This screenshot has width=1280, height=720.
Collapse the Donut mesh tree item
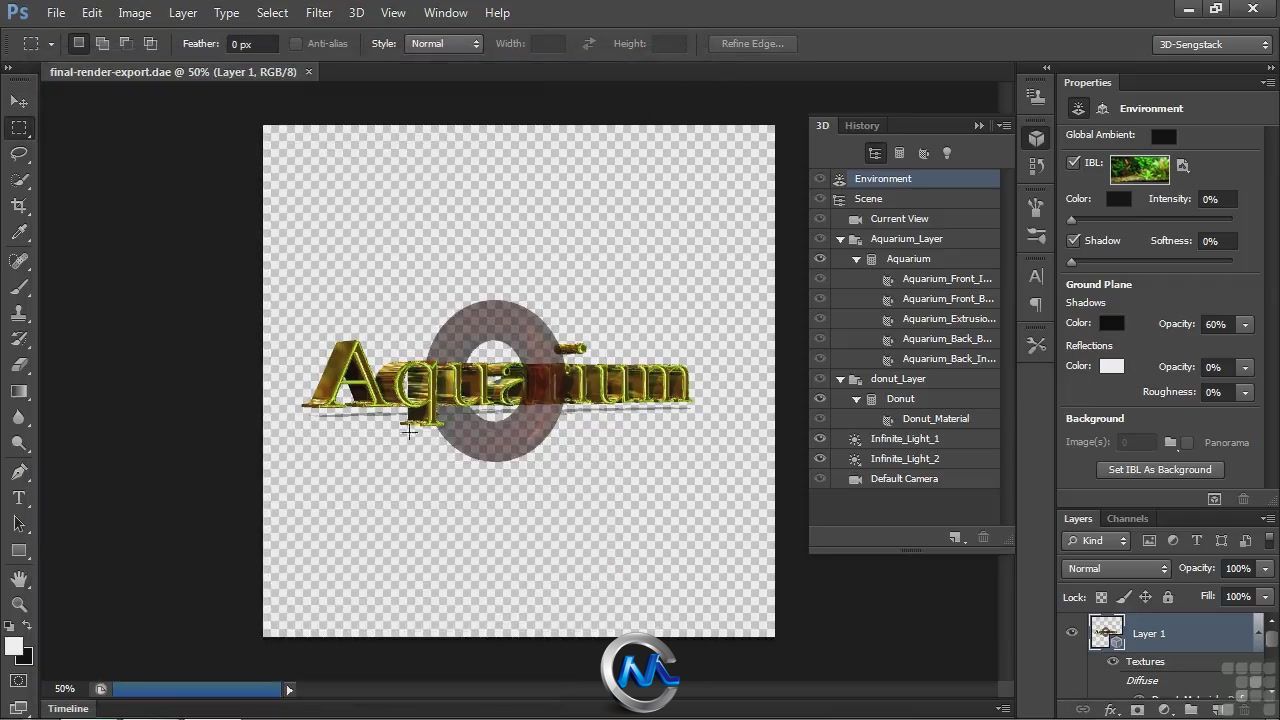click(856, 399)
